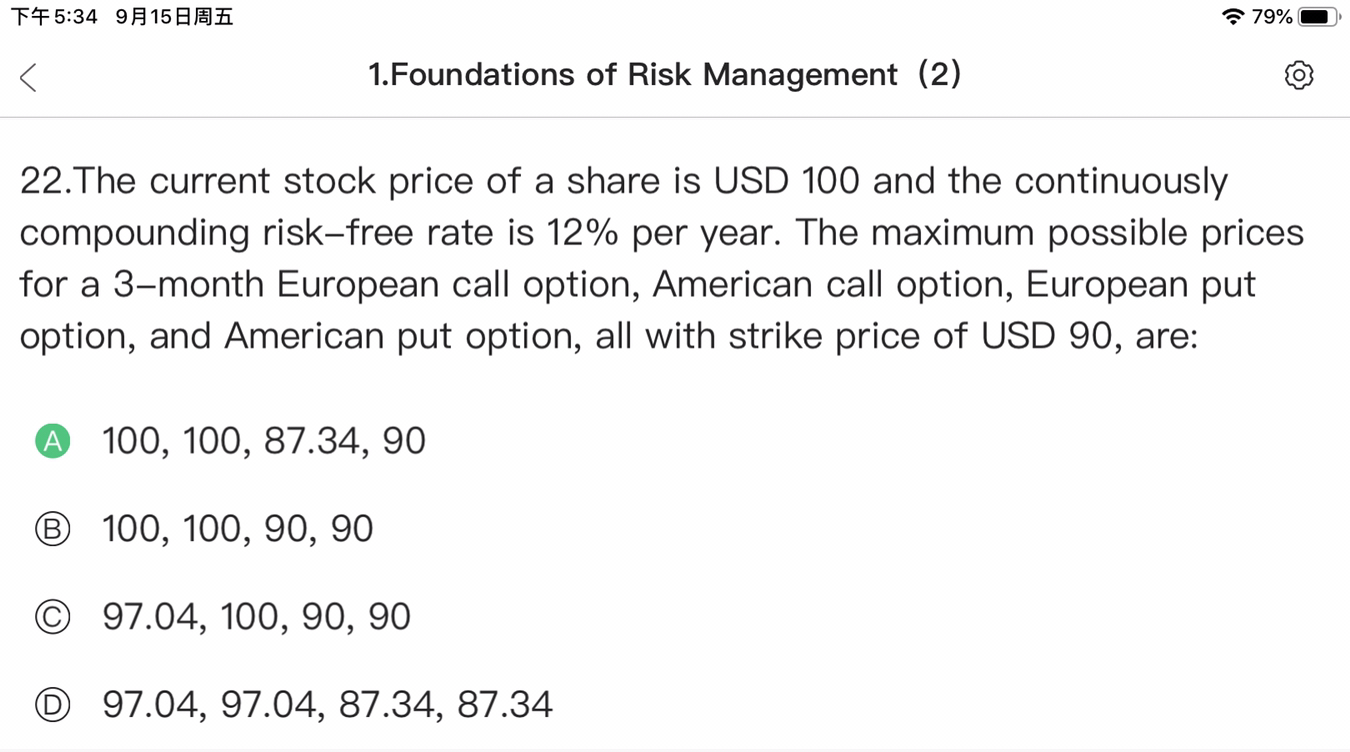Choose the option C circle
The height and width of the screenshot is (752, 1350).
tap(53, 617)
